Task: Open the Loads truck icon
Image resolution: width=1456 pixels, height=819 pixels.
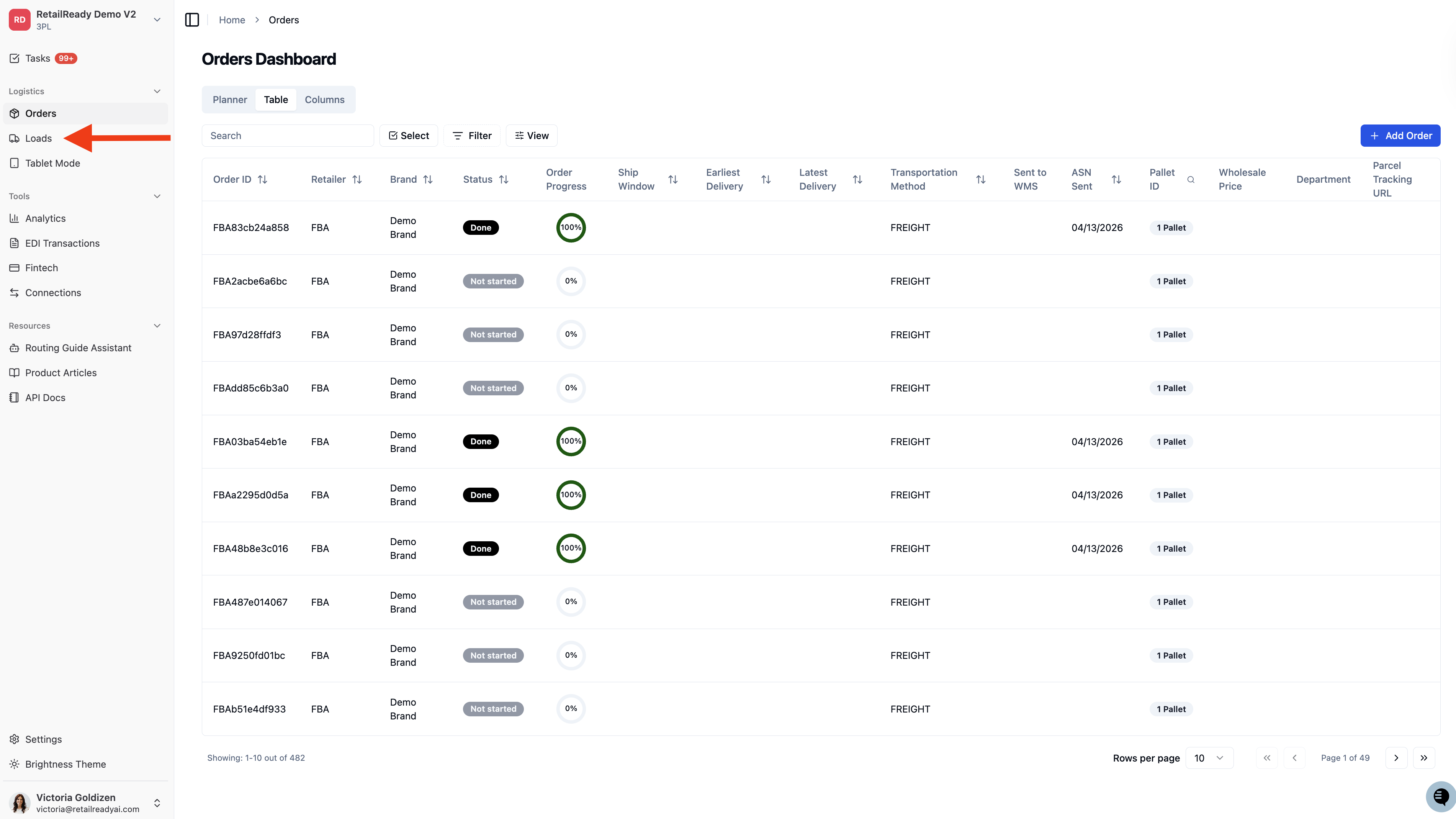Action: [x=15, y=138]
